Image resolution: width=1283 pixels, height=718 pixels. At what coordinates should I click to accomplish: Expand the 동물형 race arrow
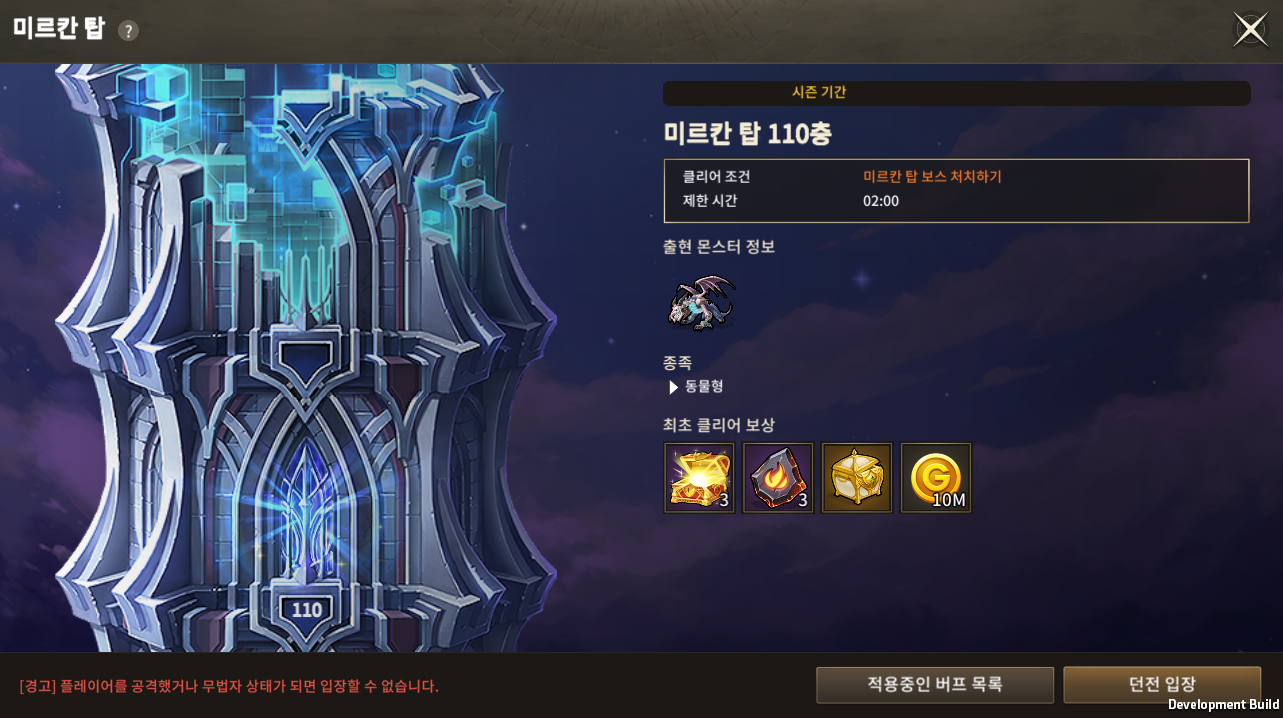point(674,387)
